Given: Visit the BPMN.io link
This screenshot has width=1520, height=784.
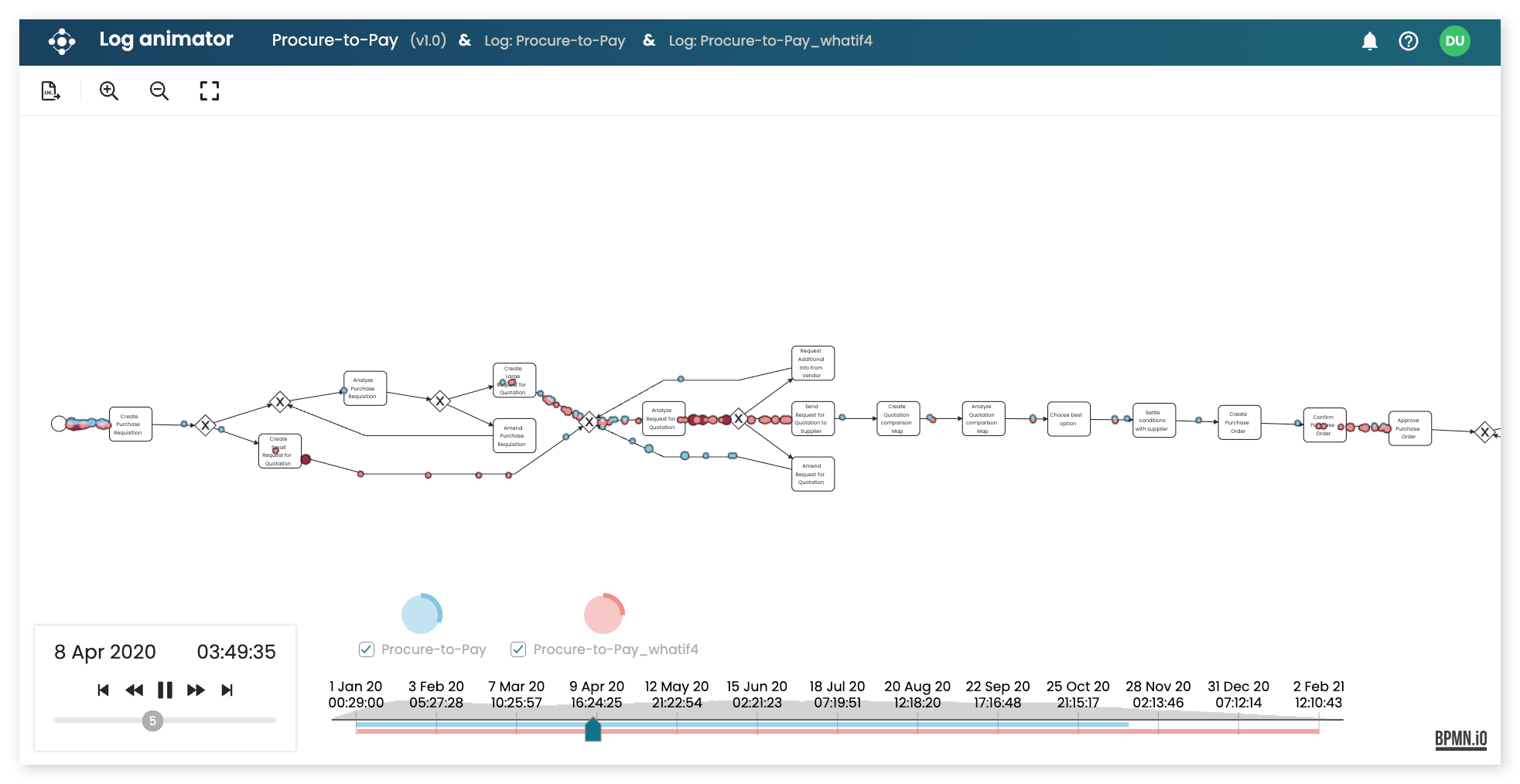Looking at the screenshot, I should click(x=1460, y=739).
